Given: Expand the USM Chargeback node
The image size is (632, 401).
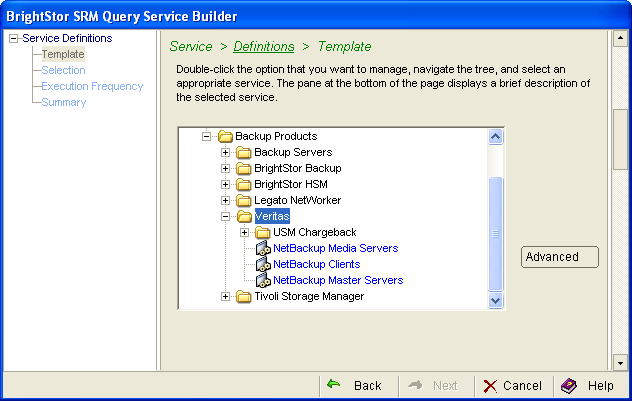Looking at the screenshot, I should (x=244, y=233).
